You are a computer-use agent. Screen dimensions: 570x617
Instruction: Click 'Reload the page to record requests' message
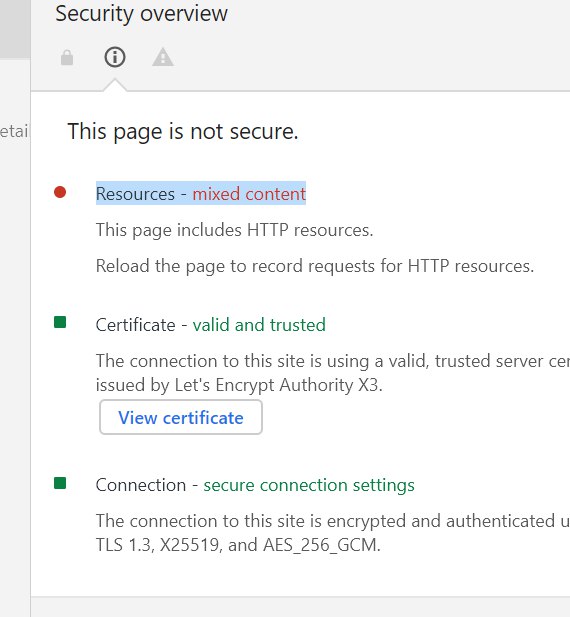(315, 266)
